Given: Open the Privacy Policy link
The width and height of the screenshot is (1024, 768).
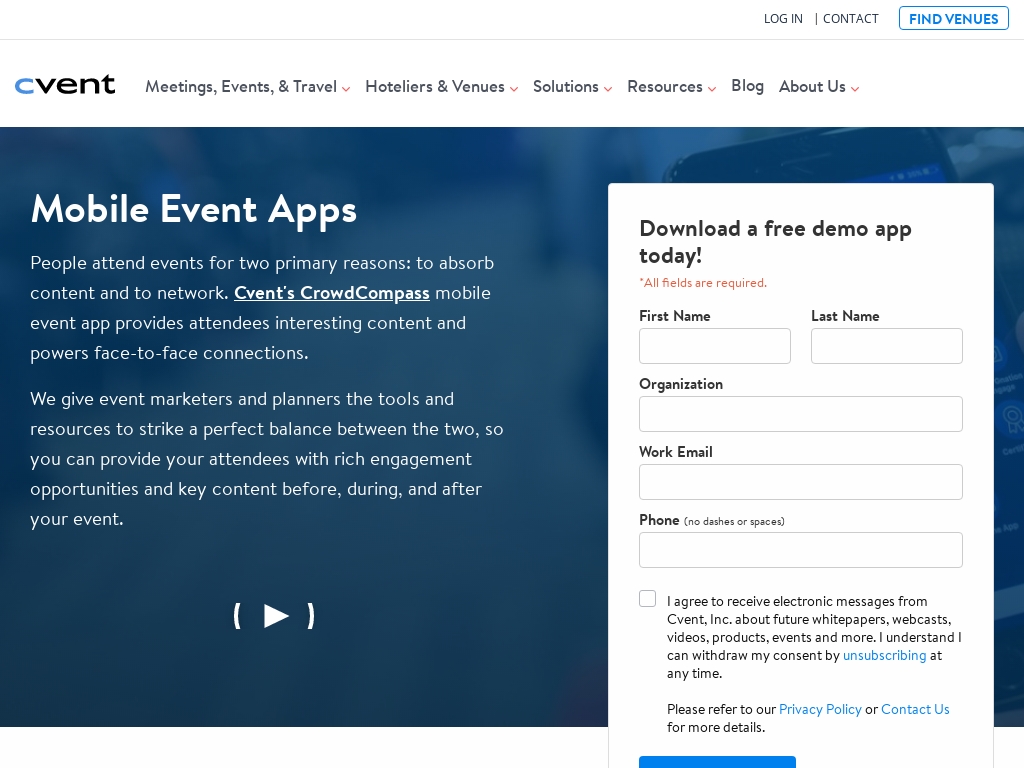Looking at the screenshot, I should point(820,709).
